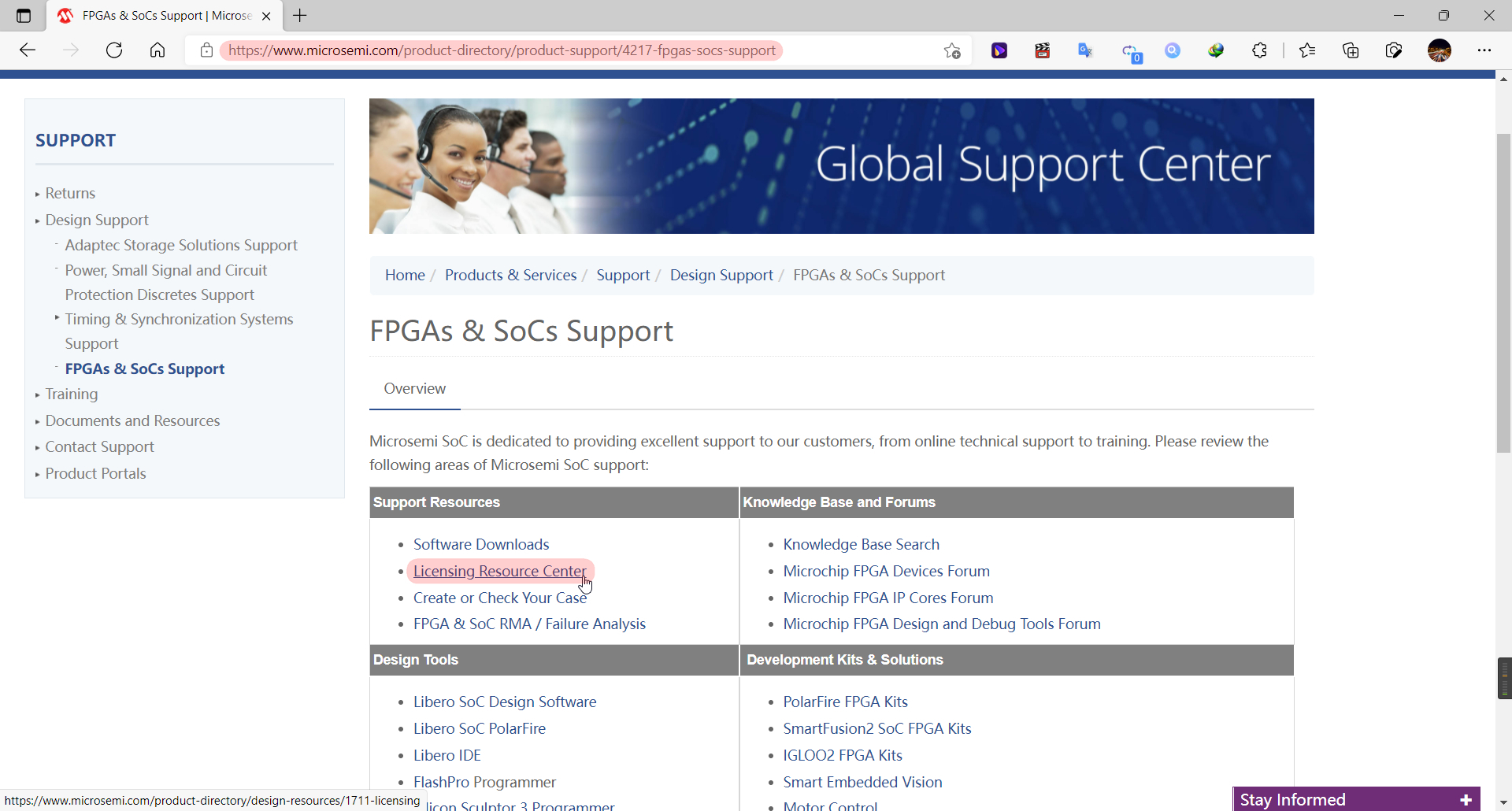This screenshot has width=1512, height=811.
Task: Click the red clapperboard extension icon
Action: click(1043, 50)
